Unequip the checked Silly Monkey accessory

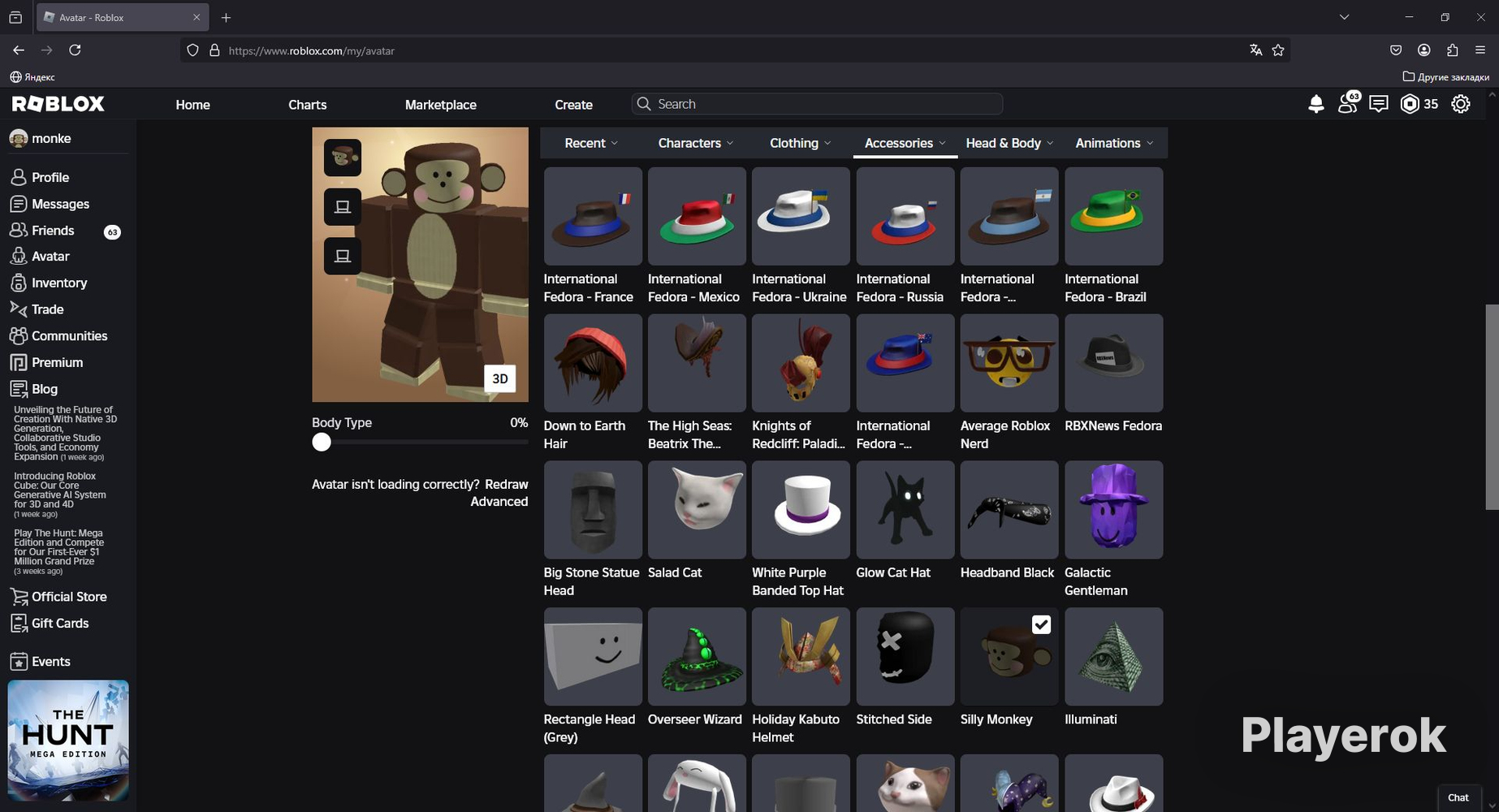tap(1009, 656)
